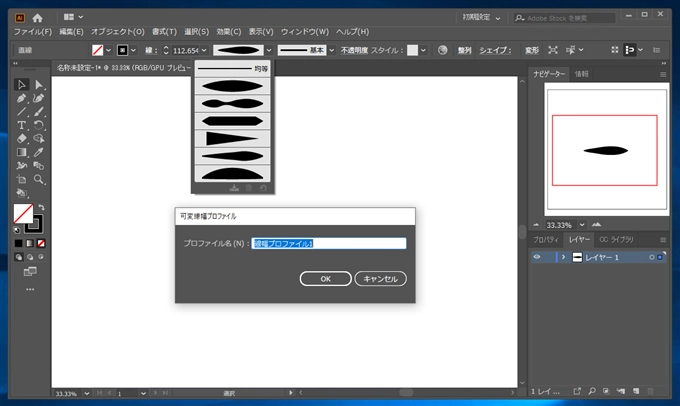Delete profile trash icon in profile list
Viewport: 680px width, 406px height.
pyautogui.click(x=248, y=188)
